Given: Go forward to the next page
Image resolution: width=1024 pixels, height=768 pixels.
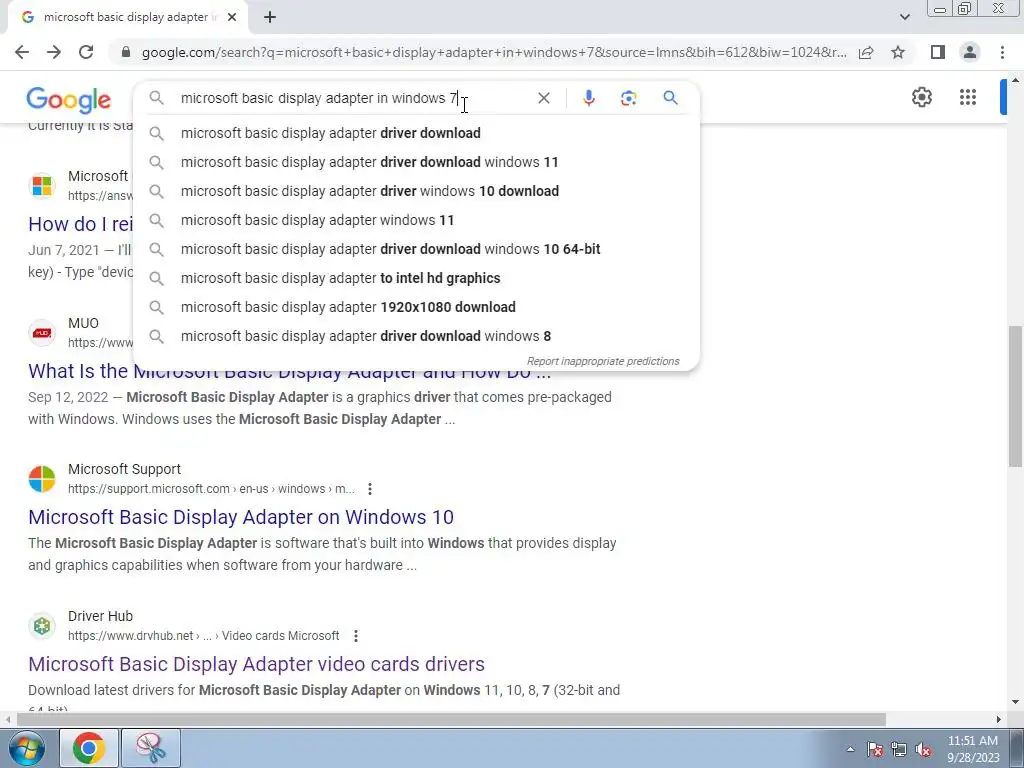Looking at the screenshot, I should coord(54,52).
